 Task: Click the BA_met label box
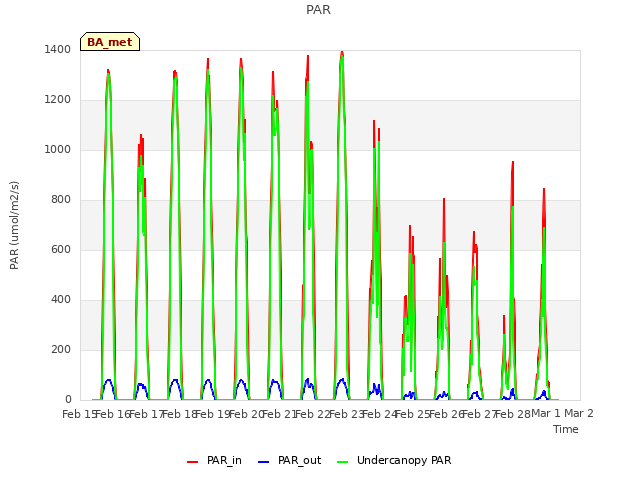110,42
